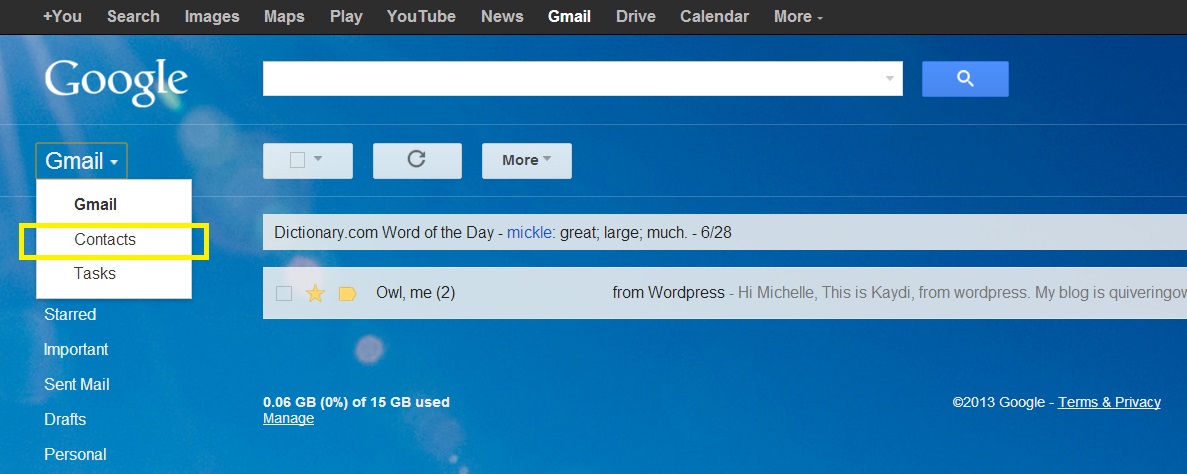
Task: Star the Owl email conversation
Action: 315,293
